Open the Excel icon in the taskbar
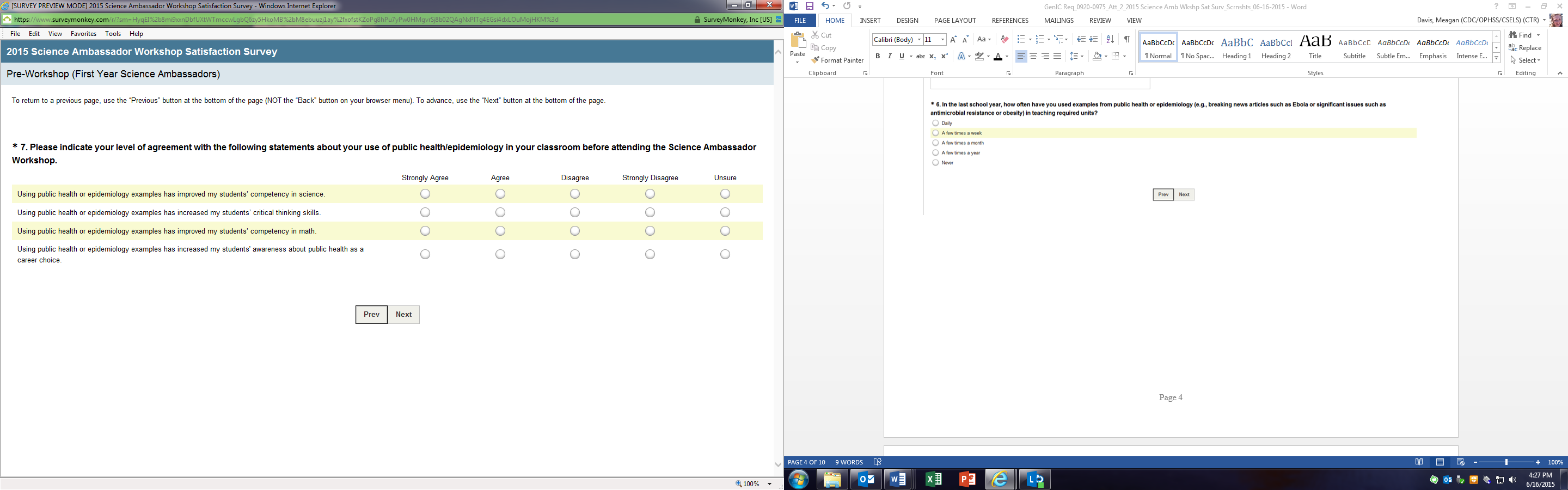This screenshot has height=490, width=1568. (933, 480)
